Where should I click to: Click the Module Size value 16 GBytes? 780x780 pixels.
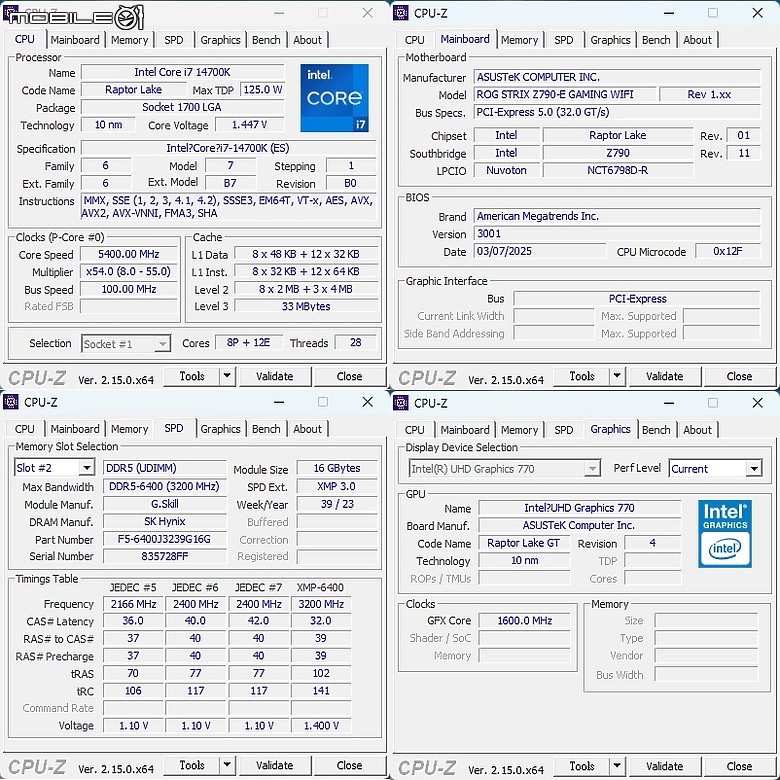pos(337,468)
